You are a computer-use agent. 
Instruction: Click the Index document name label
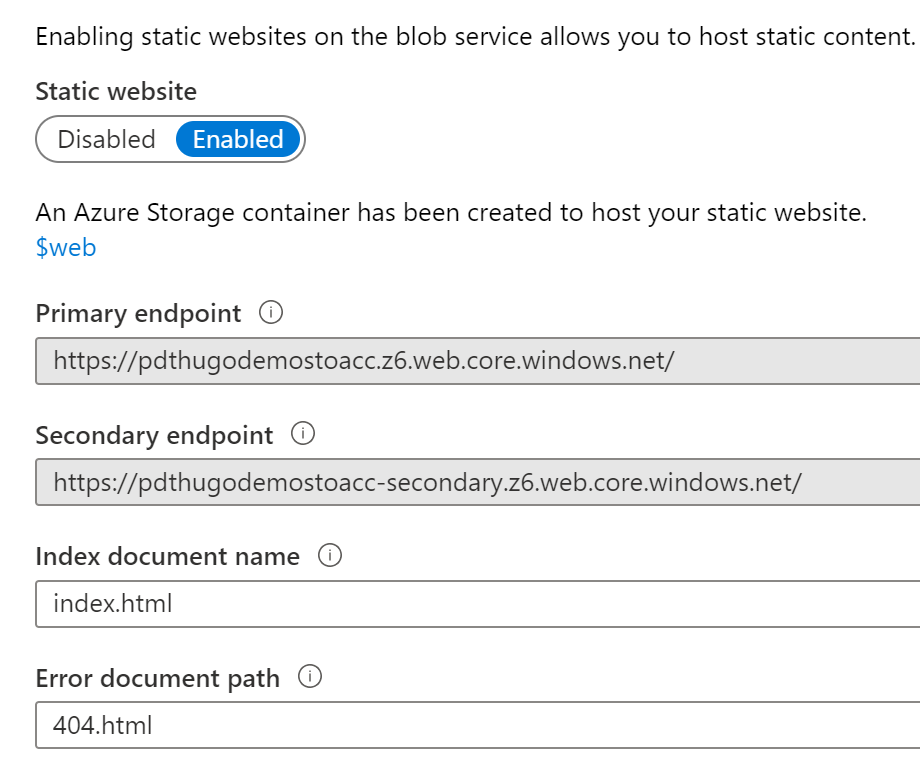coord(167,557)
